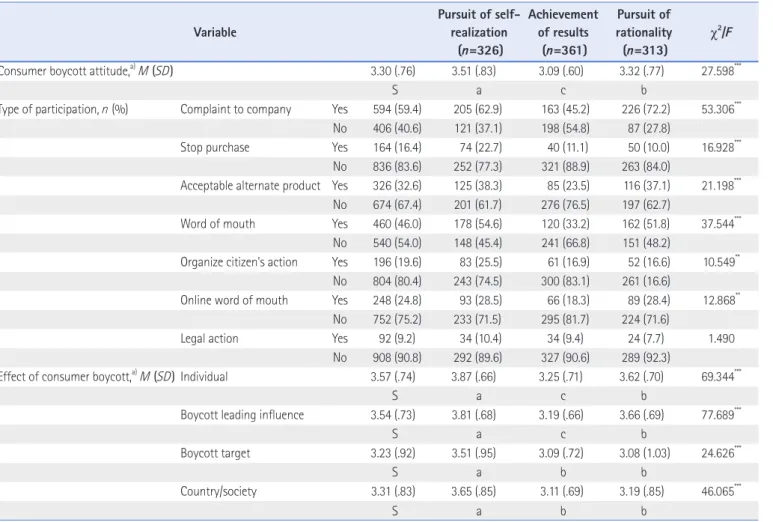
Task: Click the value "24.626"
Action: point(718,453)
